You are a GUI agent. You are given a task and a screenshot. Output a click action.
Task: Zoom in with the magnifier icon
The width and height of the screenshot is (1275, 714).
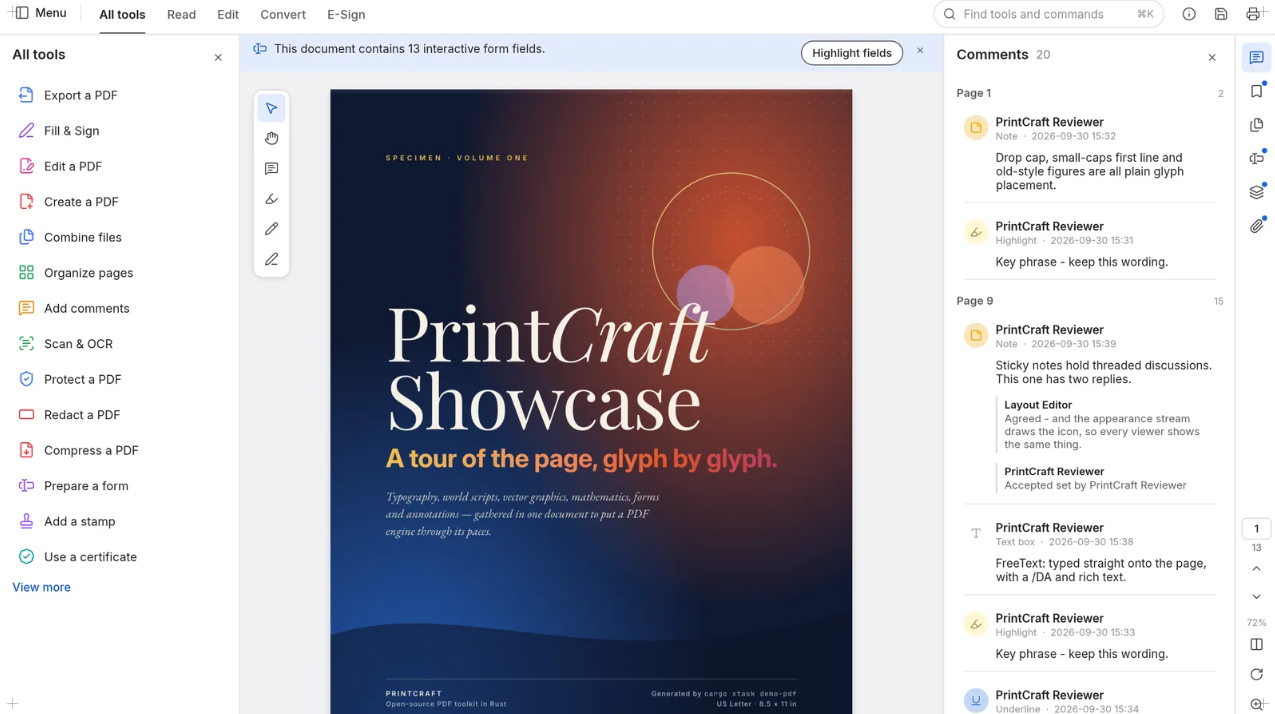click(1256, 704)
